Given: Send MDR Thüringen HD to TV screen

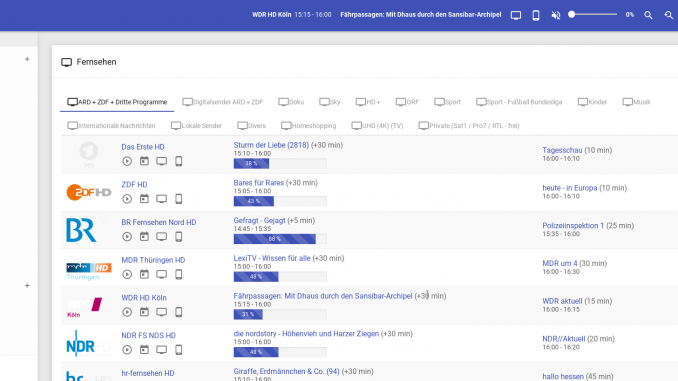Looking at the screenshot, I should click(161, 274).
